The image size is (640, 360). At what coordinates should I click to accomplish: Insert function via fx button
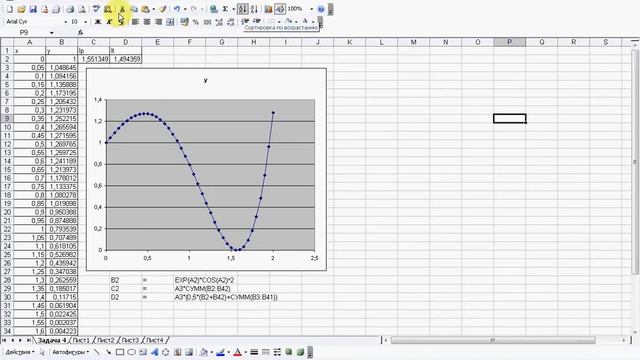pyautogui.click(x=80, y=33)
